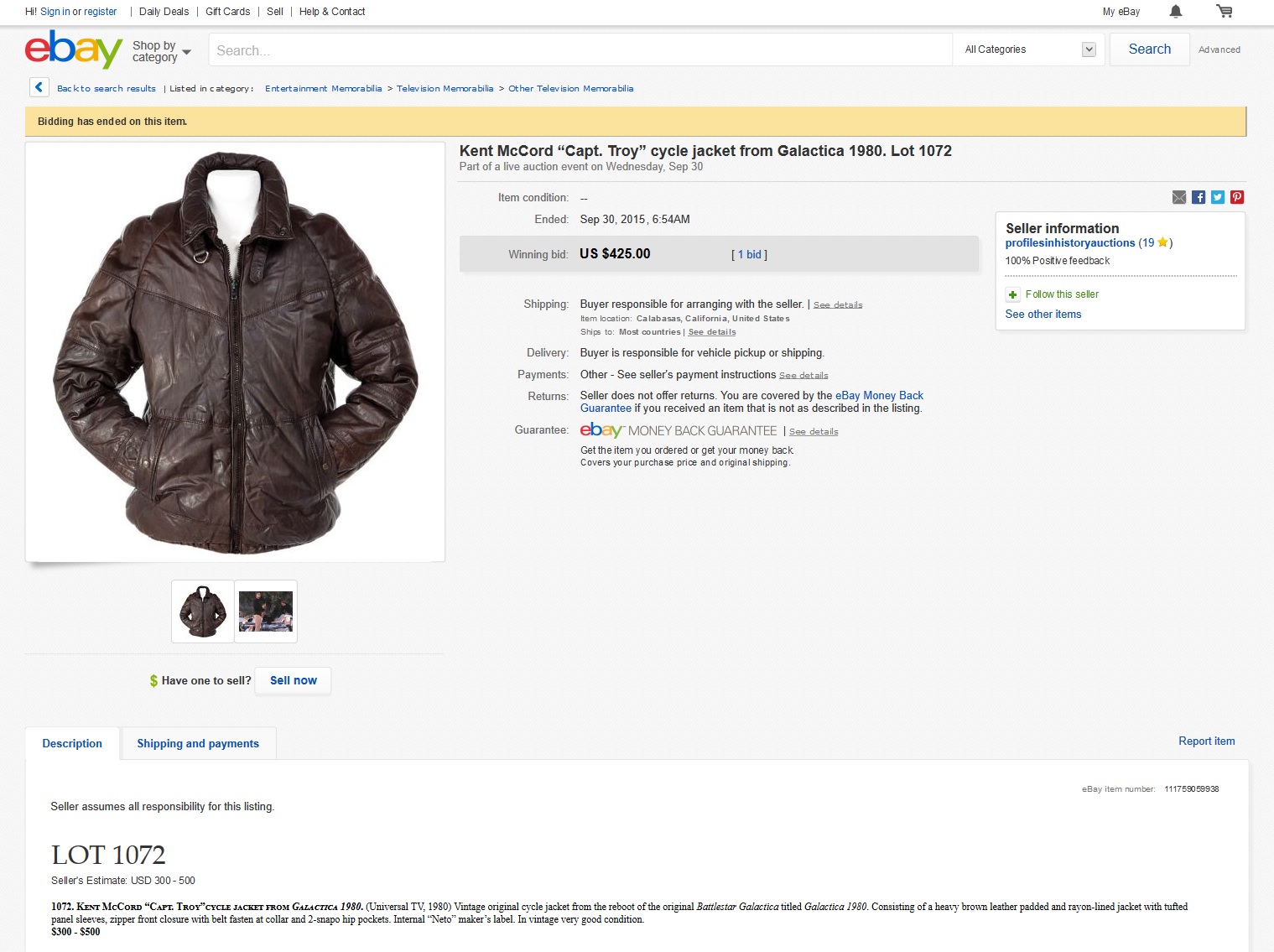Expand the Shop by category menu
The image size is (1274, 952).
(x=162, y=51)
